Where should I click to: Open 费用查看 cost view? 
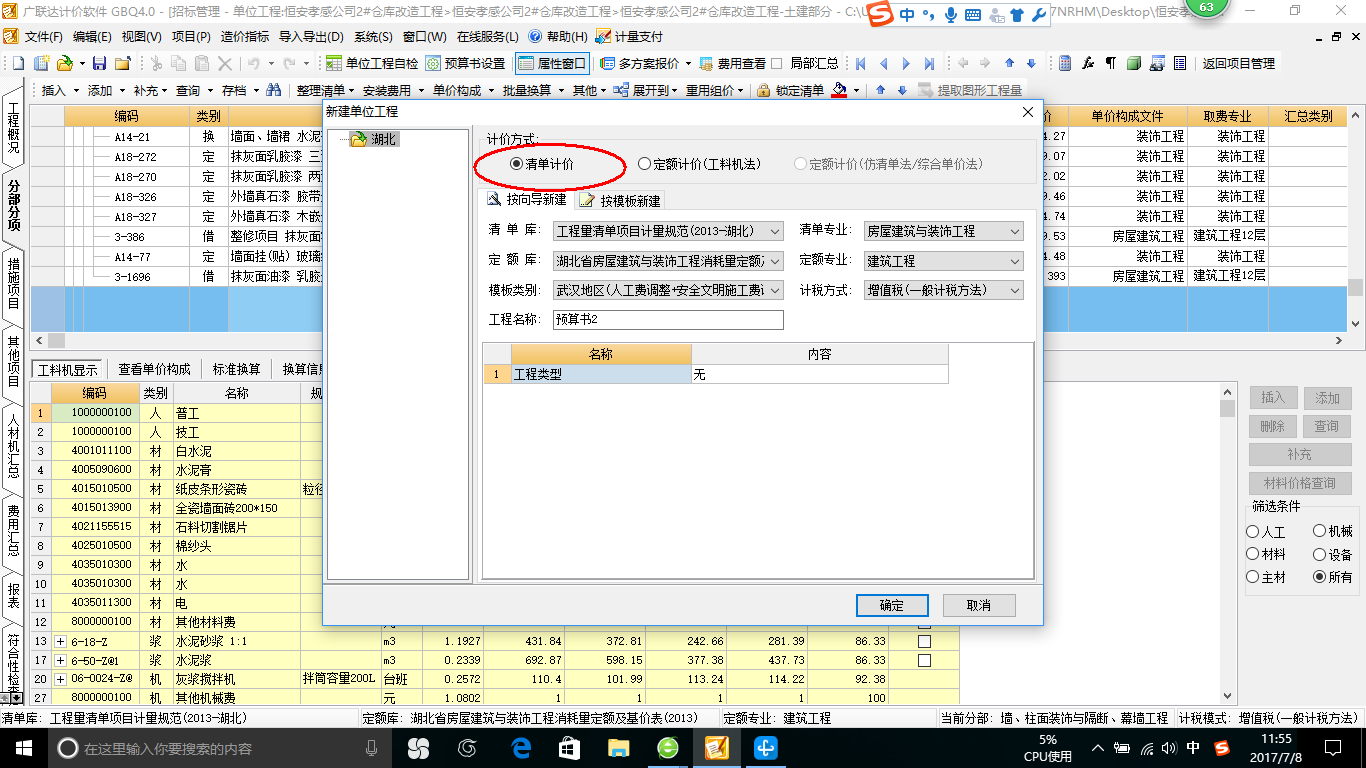(733, 63)
